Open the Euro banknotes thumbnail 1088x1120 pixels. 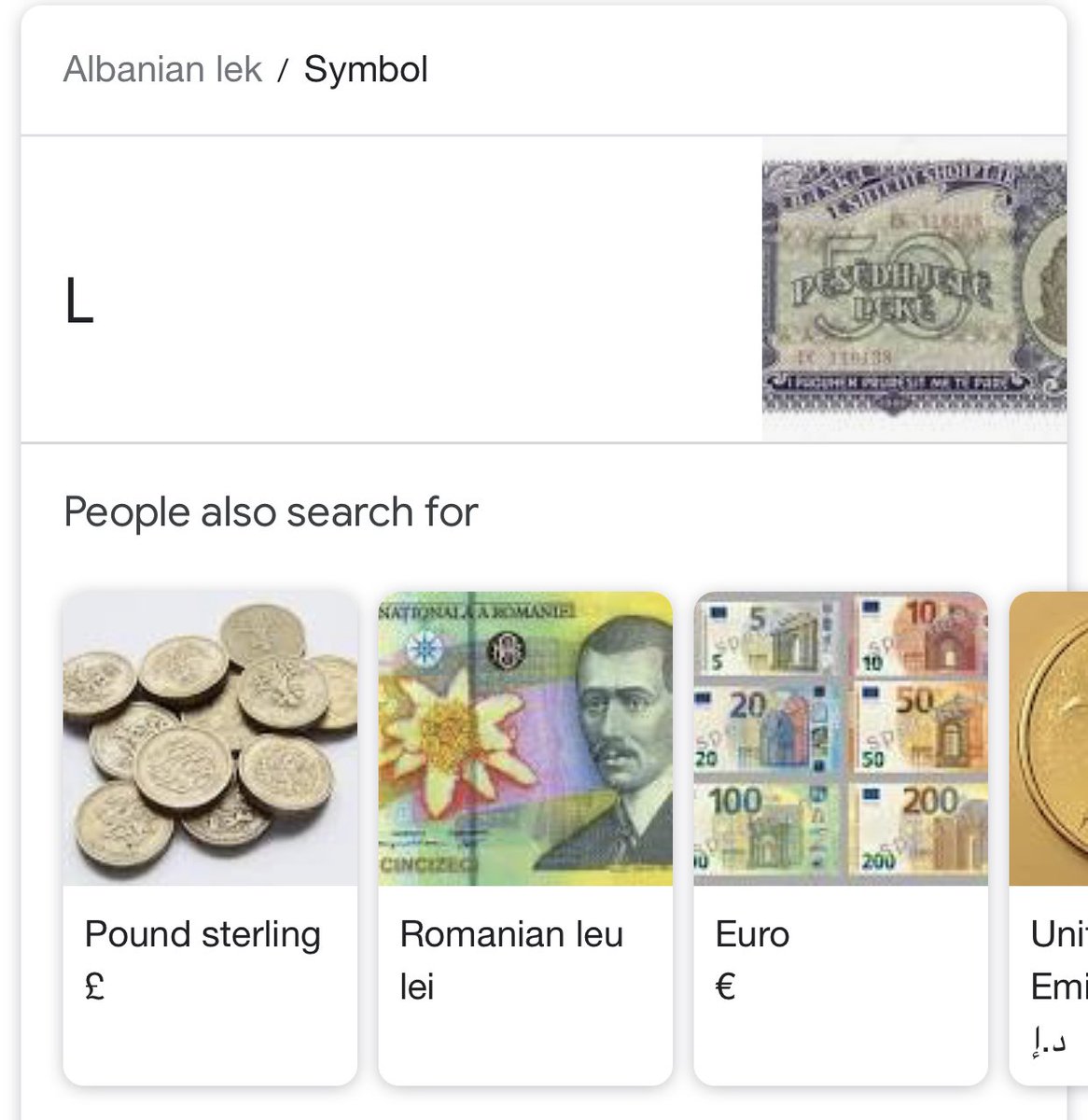tap(841, 738)
